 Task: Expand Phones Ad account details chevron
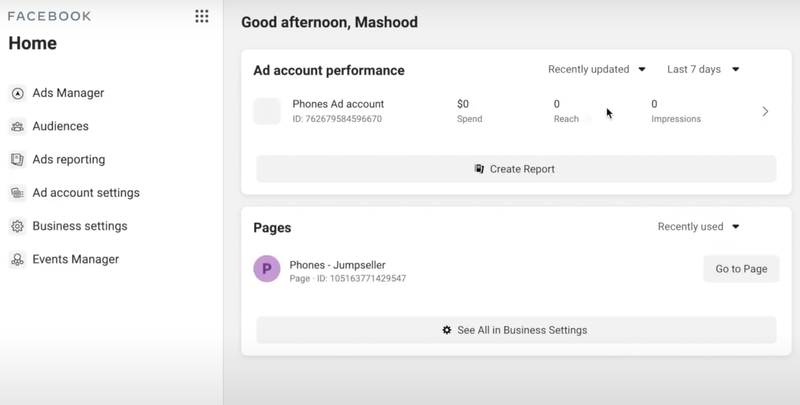[765, 112]
